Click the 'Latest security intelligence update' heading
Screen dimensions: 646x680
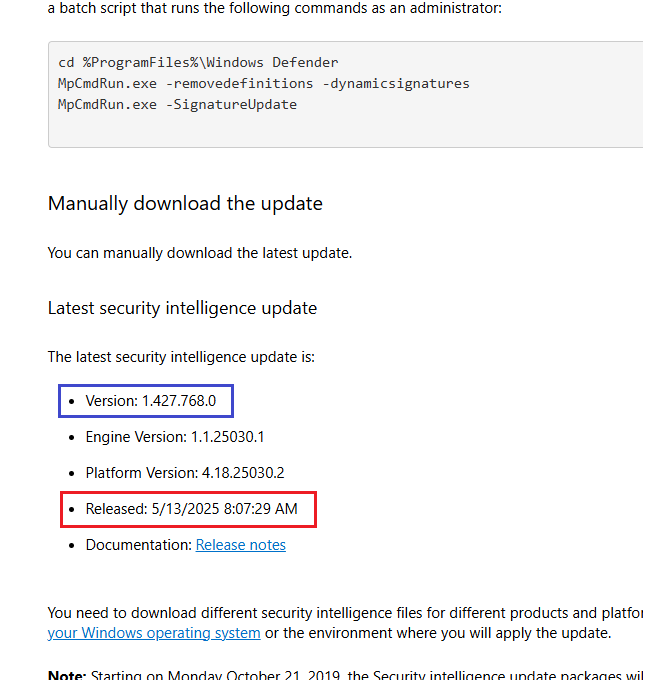pyautogui.click(x=182, y=308)
